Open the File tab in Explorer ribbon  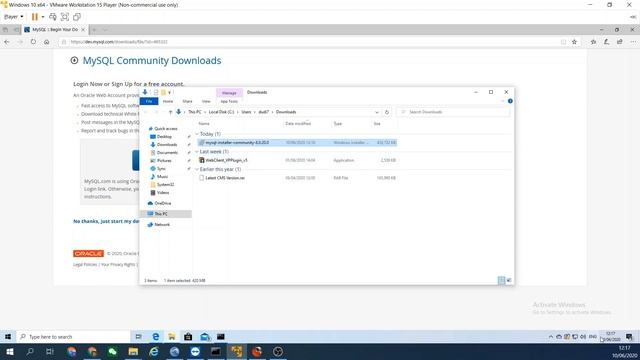149,101
